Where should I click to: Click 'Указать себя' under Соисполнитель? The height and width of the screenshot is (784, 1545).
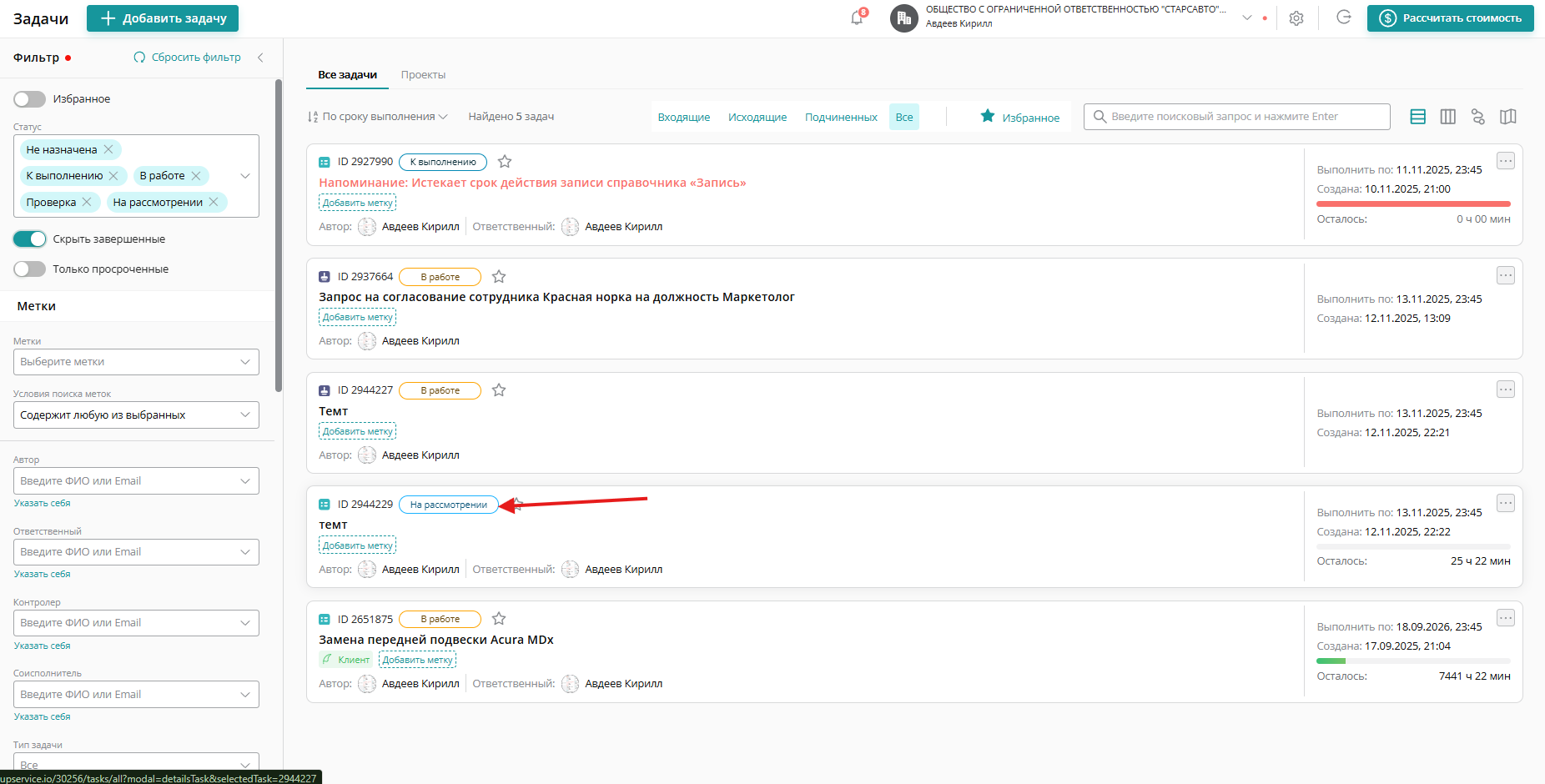(42, 717)
